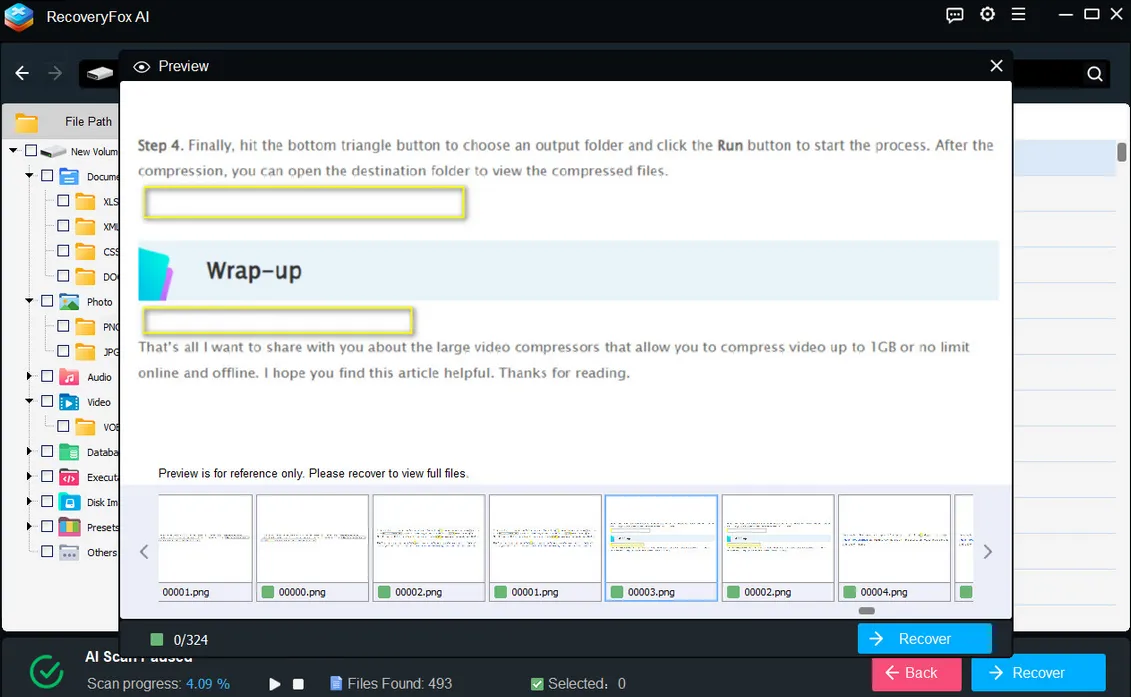
Task: Go back with the left arrow icon
Action: point(22,73)
